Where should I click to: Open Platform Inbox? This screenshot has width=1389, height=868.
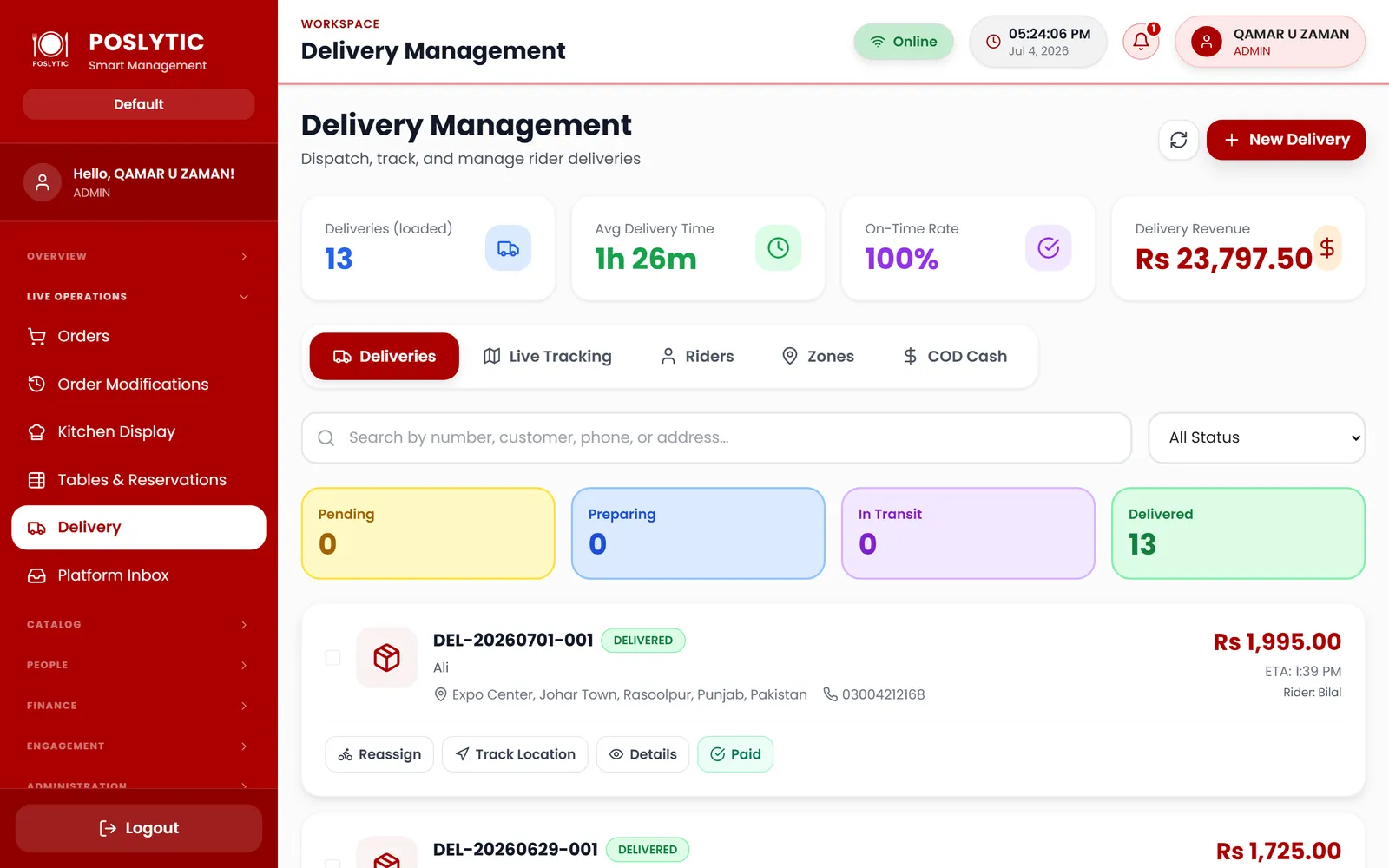click(x=139, y=575)
